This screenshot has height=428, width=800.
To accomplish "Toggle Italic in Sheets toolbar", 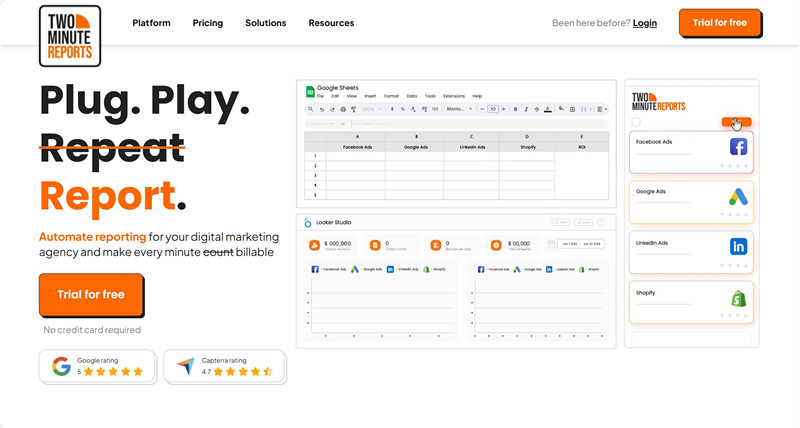I will (526, 109).
